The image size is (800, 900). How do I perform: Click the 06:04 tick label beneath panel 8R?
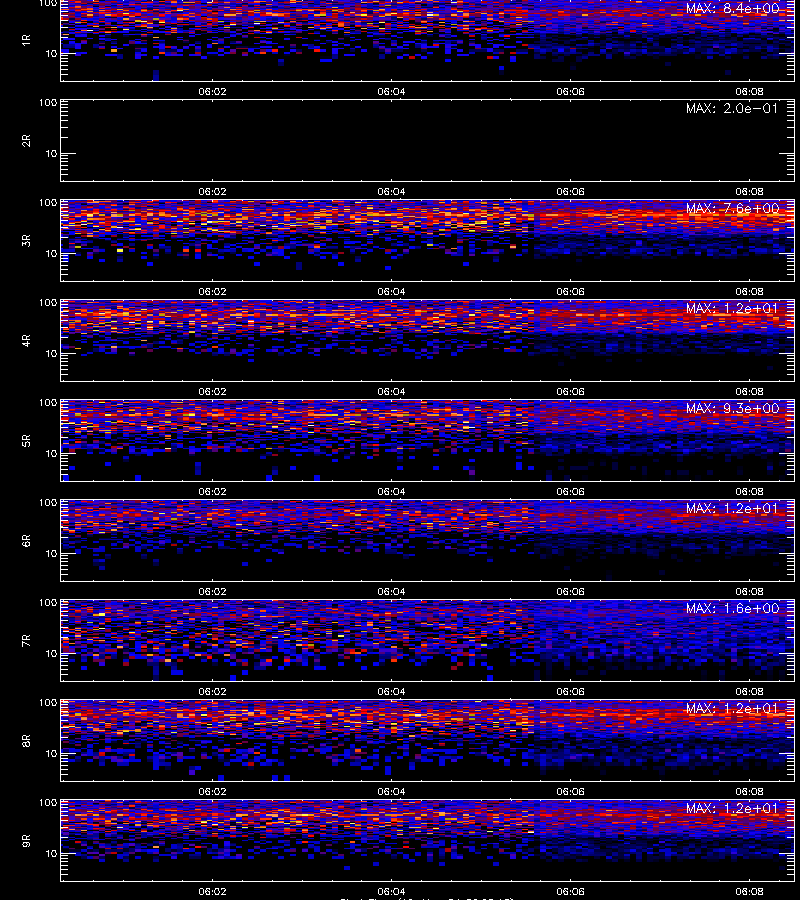(x=391, y=792)
